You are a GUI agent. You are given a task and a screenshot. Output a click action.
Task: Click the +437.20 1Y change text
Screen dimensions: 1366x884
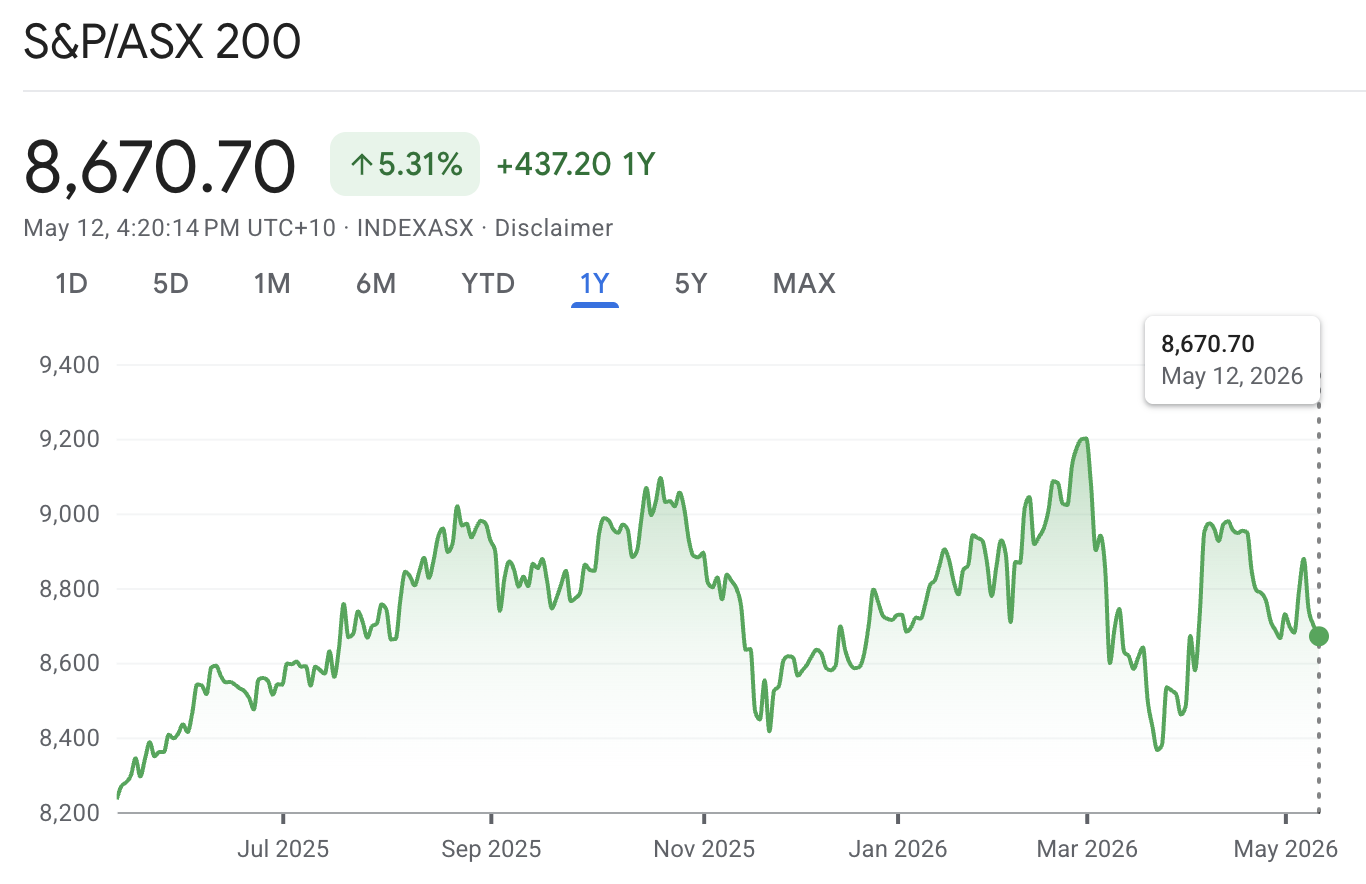click(x=575, y=164)
